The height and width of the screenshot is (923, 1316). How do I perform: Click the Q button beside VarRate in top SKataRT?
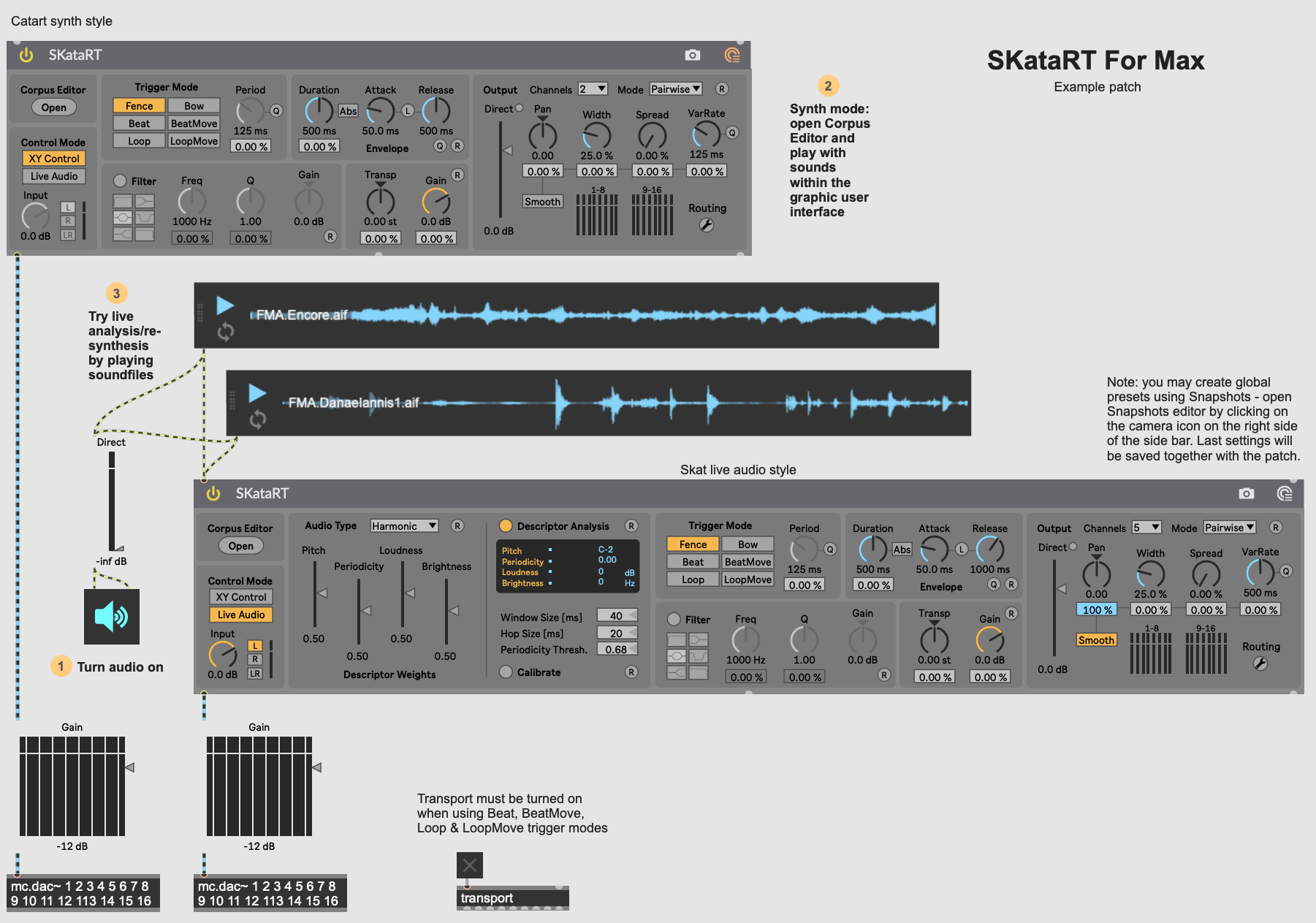point(732,132)
